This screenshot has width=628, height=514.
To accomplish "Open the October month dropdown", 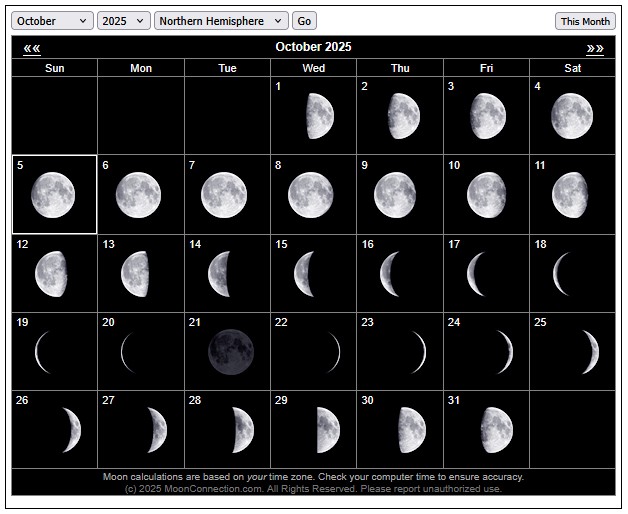I will pos(52,21).
